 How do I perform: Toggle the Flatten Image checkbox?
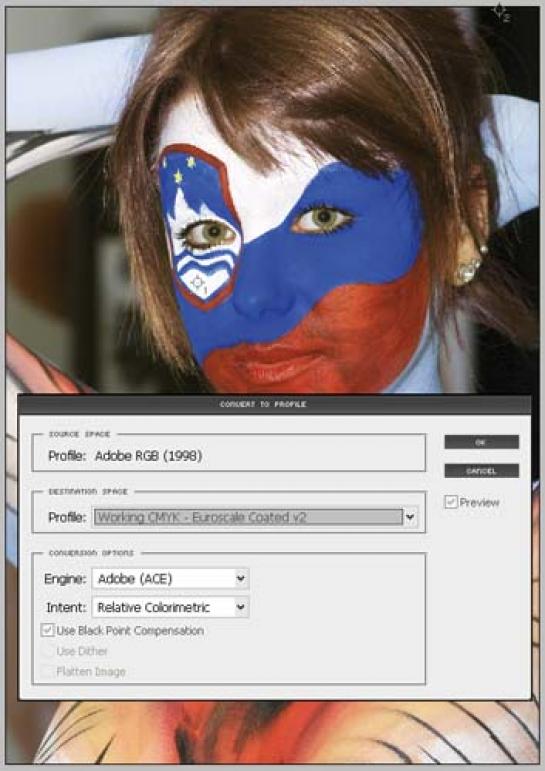click(47, 671)
